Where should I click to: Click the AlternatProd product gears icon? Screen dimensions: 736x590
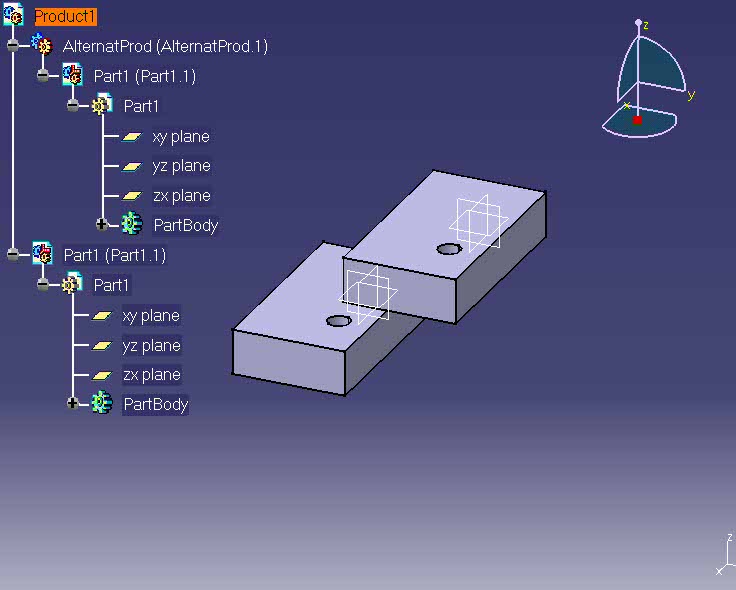tap(42, 45)
